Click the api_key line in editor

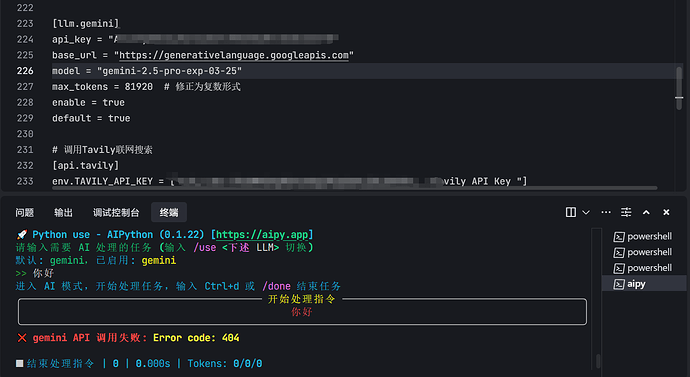click(195, 40)
